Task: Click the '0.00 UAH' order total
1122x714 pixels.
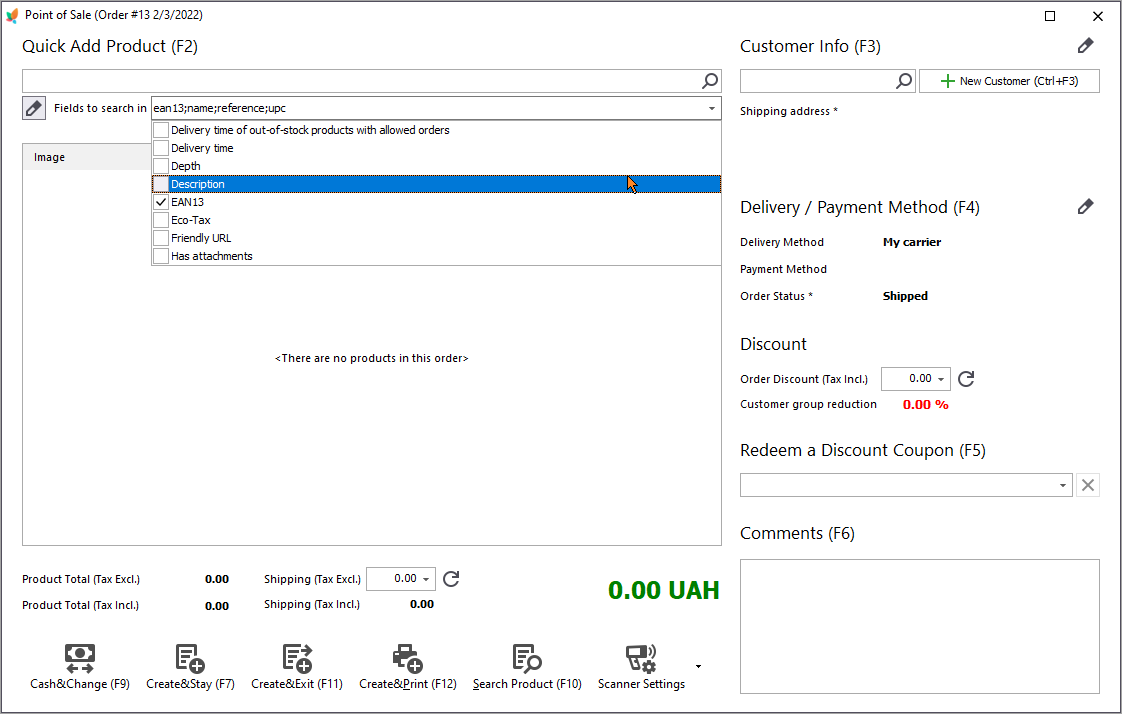Action: [x=663, y=590]
